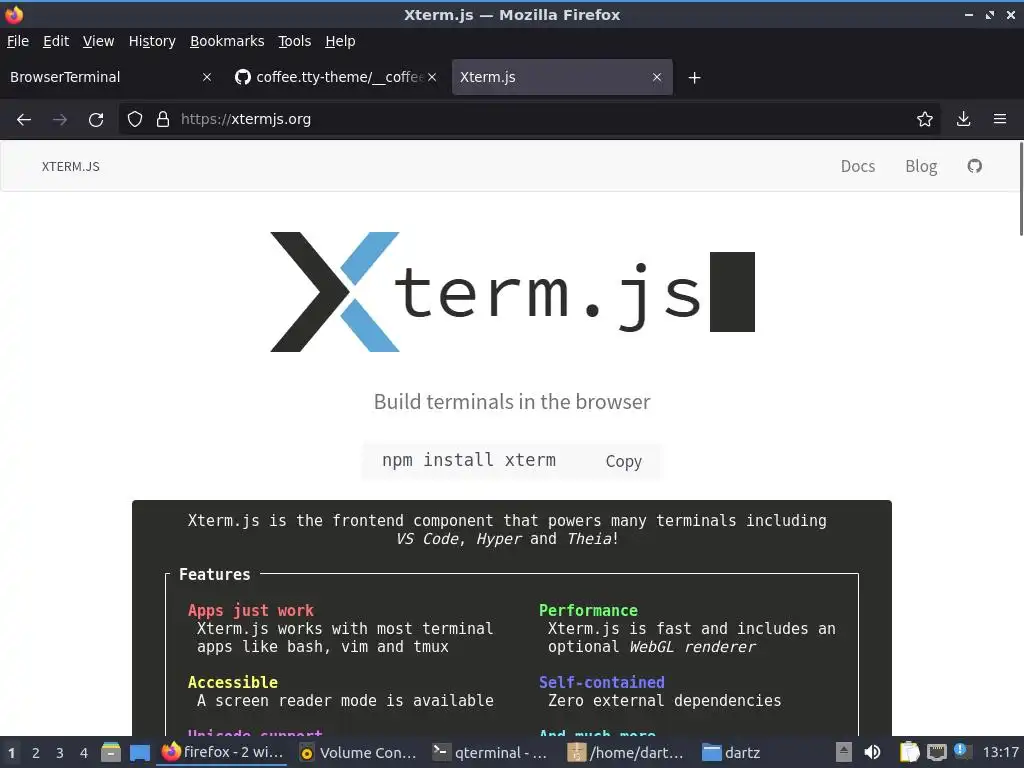This screenshot has height=768, width=1024.
Task: Open a new tab with plus button
Action: point(694,78)
